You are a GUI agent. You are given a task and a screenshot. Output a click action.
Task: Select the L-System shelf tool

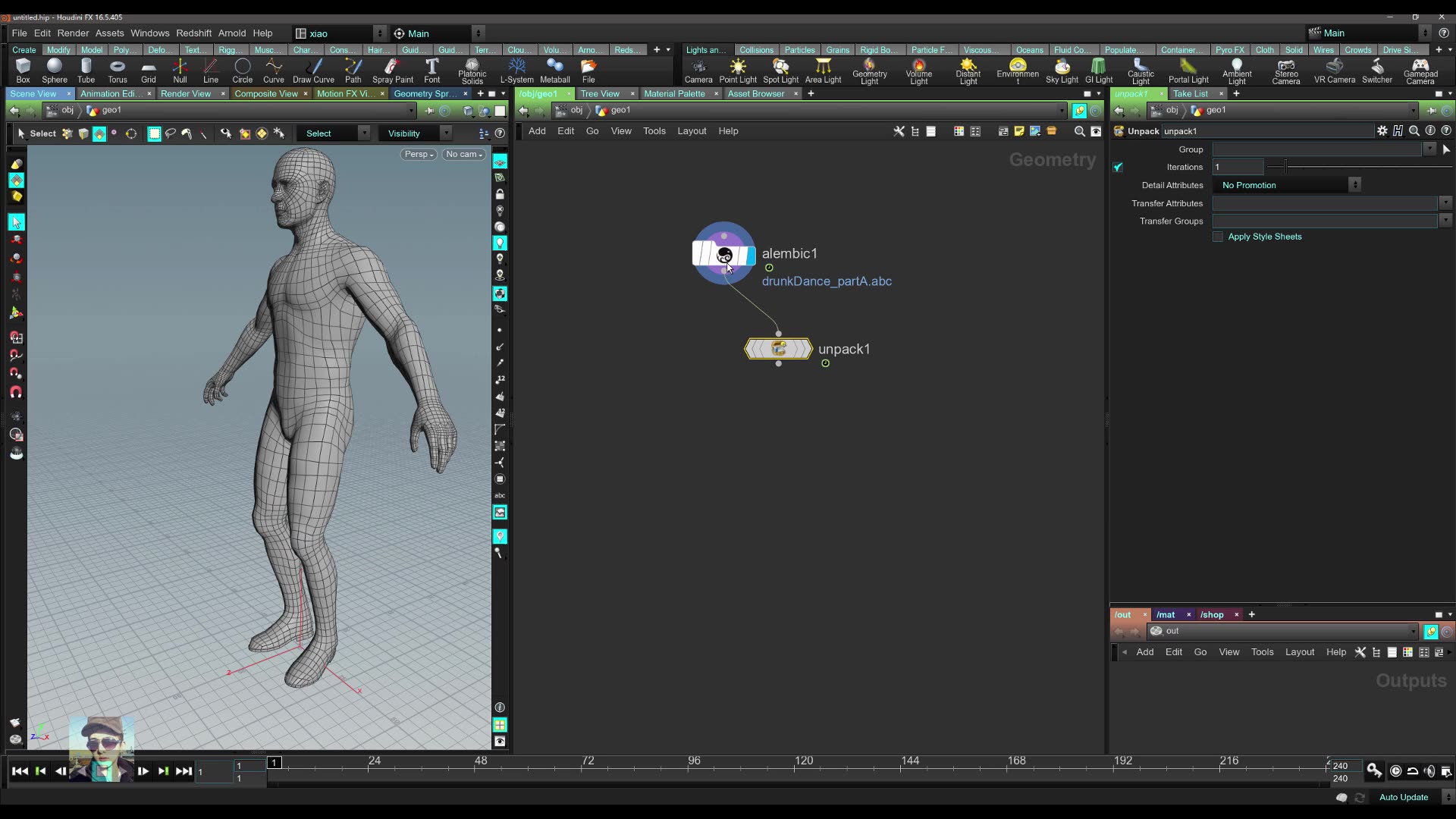[516, 71]
